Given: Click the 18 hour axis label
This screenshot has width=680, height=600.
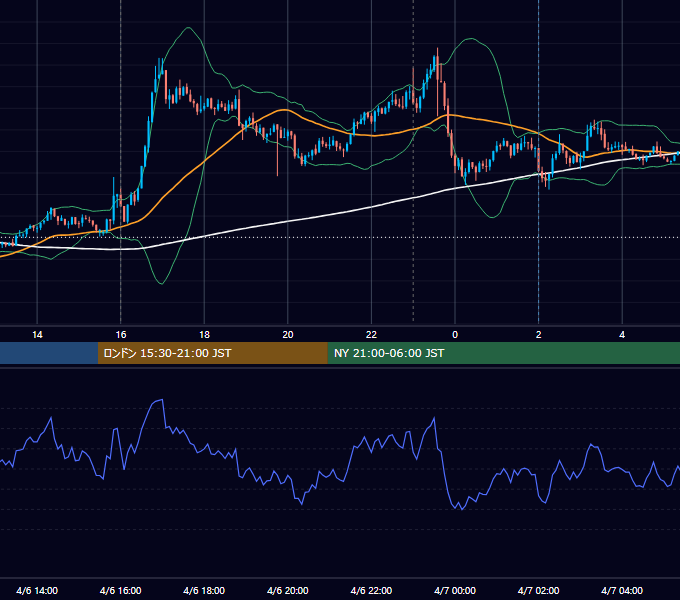Looking at the screenshot, I should point(204,335).
